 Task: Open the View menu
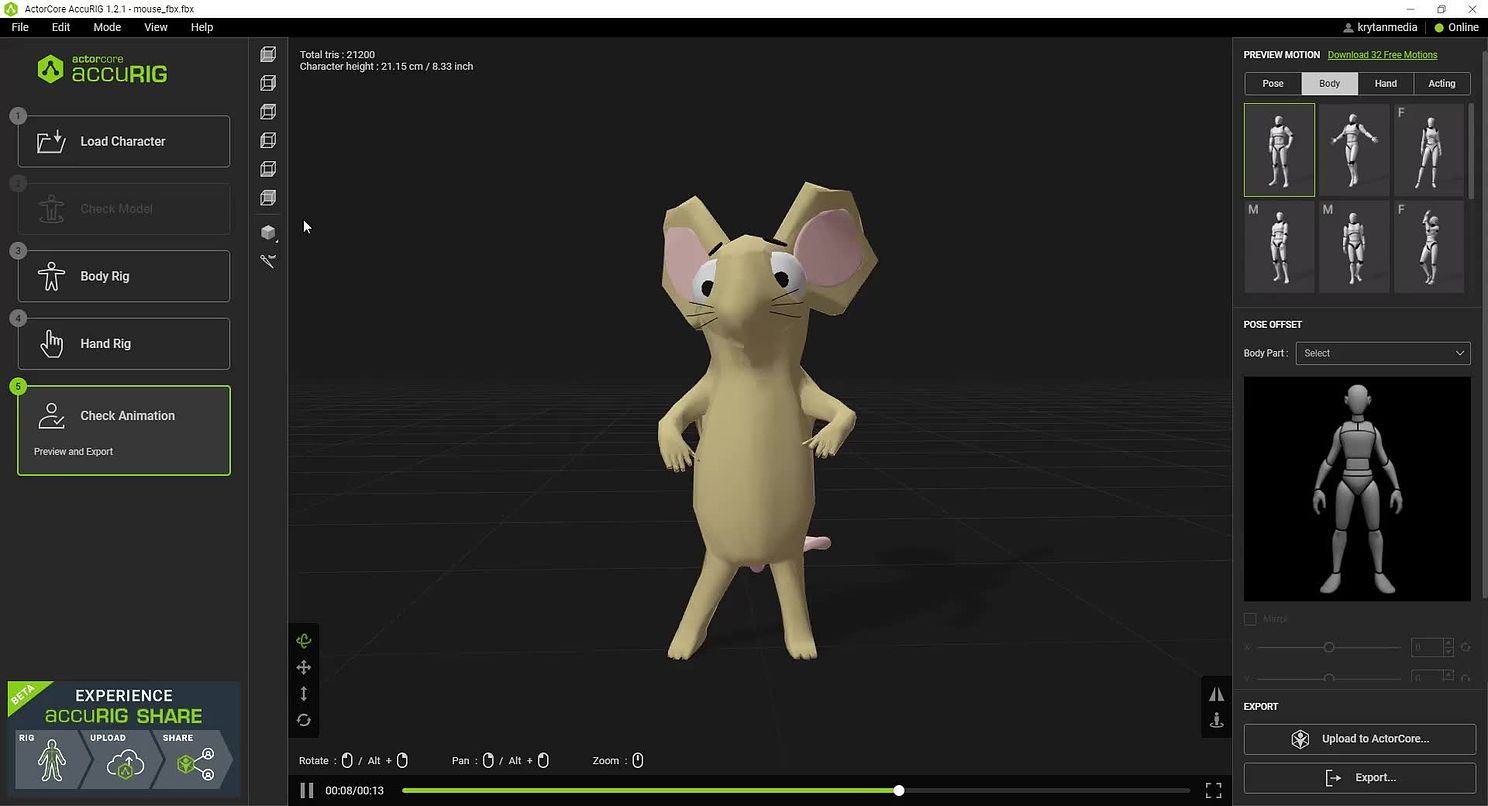[x=156, y=27]
